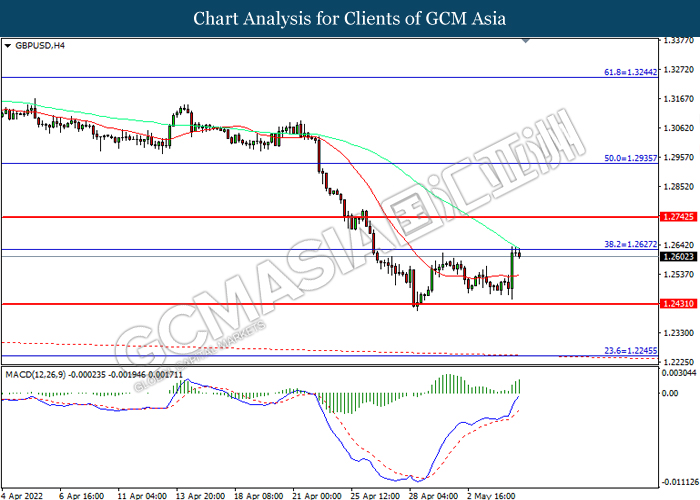
Task: Click the 21 Apr 00:00 time axis label
Action: pos(317,496)
